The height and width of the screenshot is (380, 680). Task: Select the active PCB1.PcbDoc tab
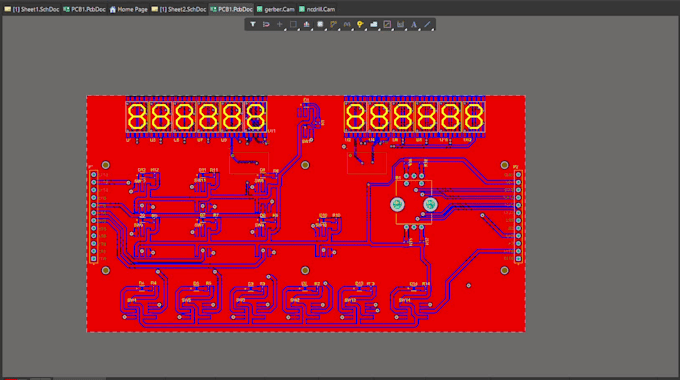[x=231, y=9]
